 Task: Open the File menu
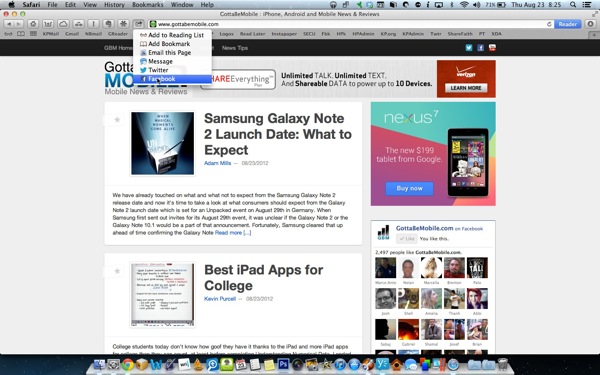click(x=52, y=5)
